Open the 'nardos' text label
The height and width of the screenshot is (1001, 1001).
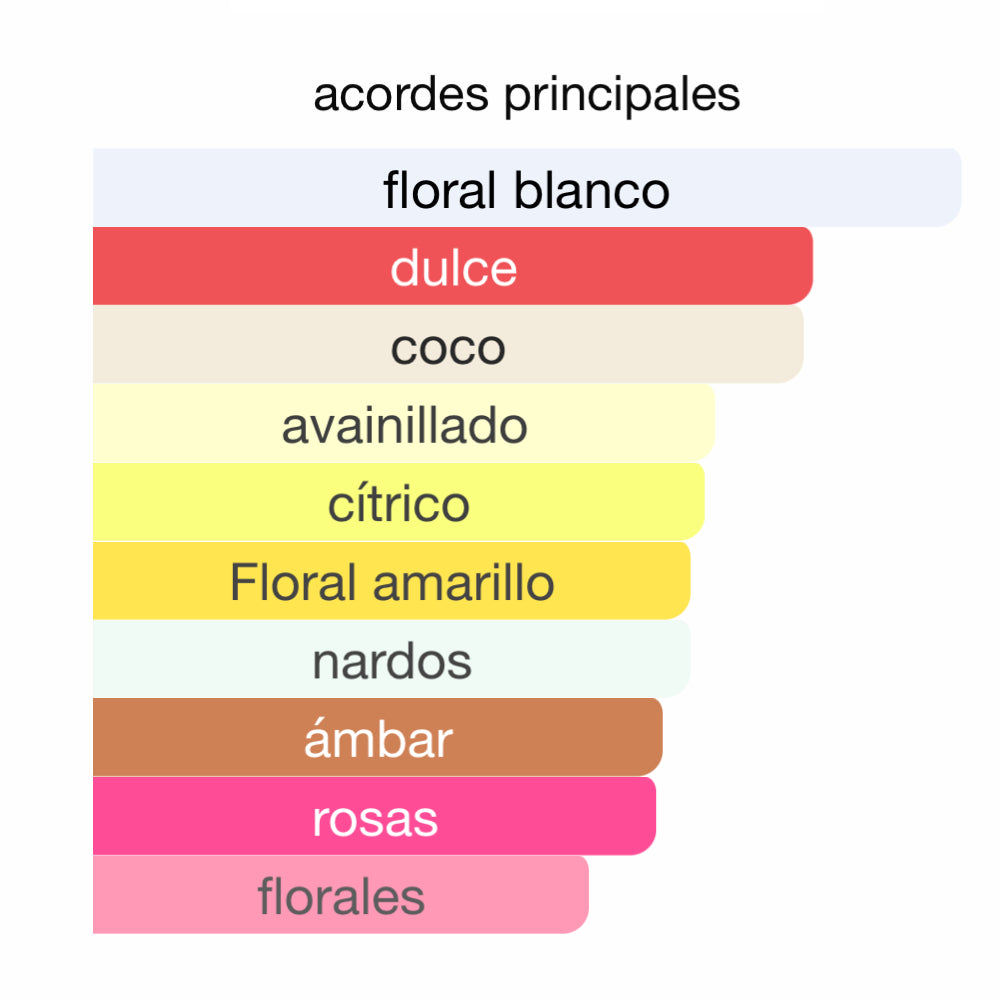391,661
